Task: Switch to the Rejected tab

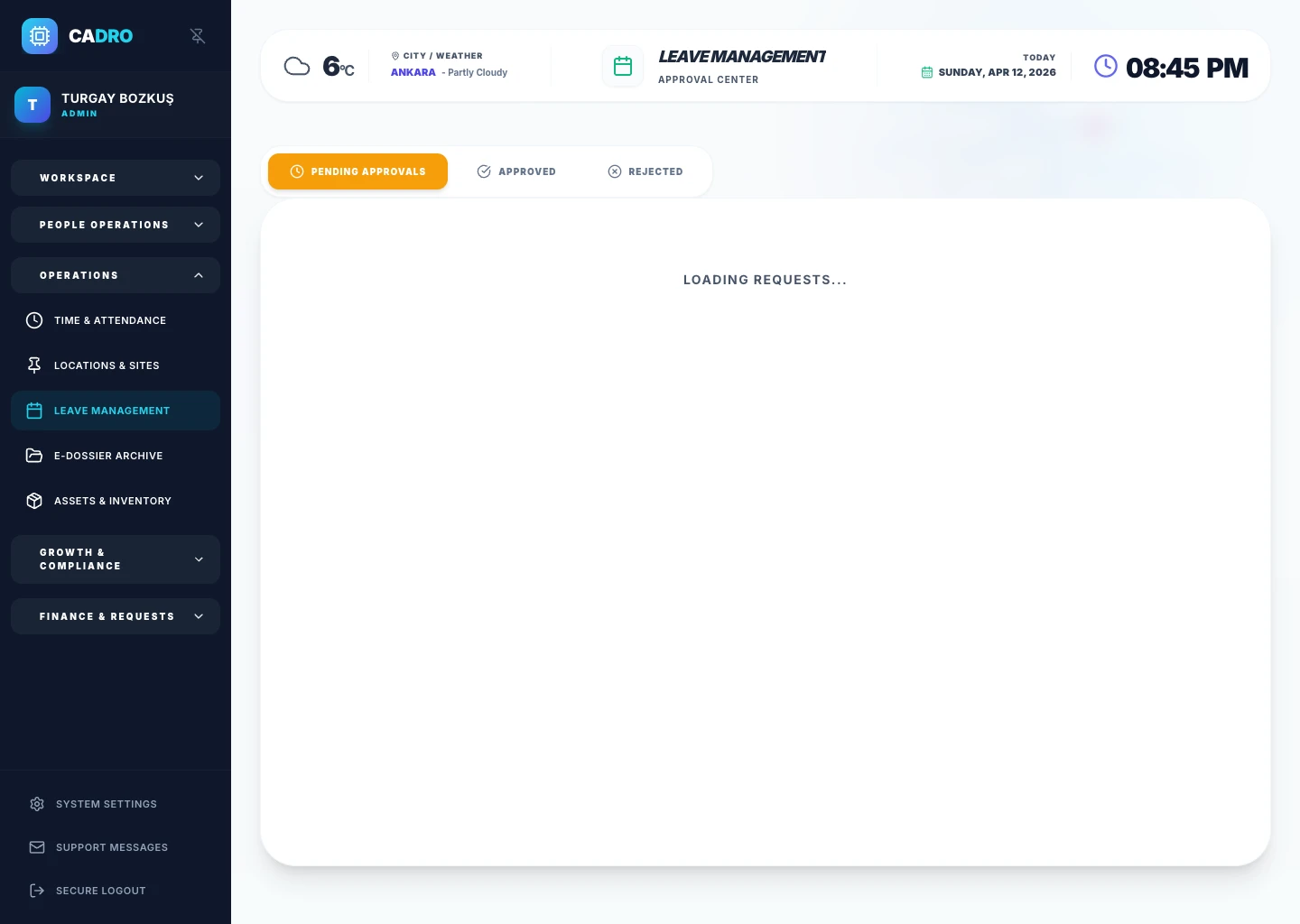Action: point(645,171)
